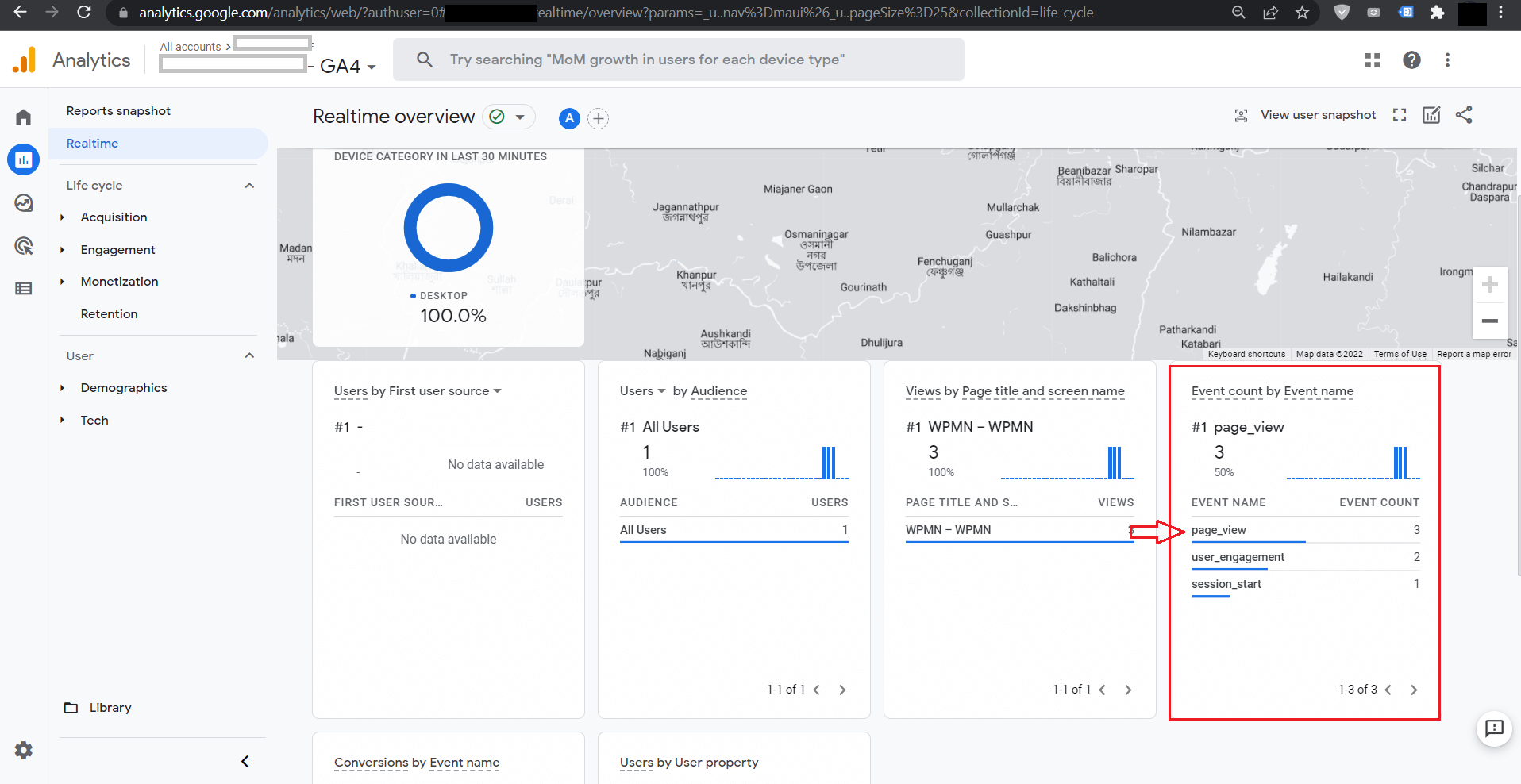Viewport: 1521px width, 784px height.
Task: Zoom in on the map
Action: (x=1489, y=285)
